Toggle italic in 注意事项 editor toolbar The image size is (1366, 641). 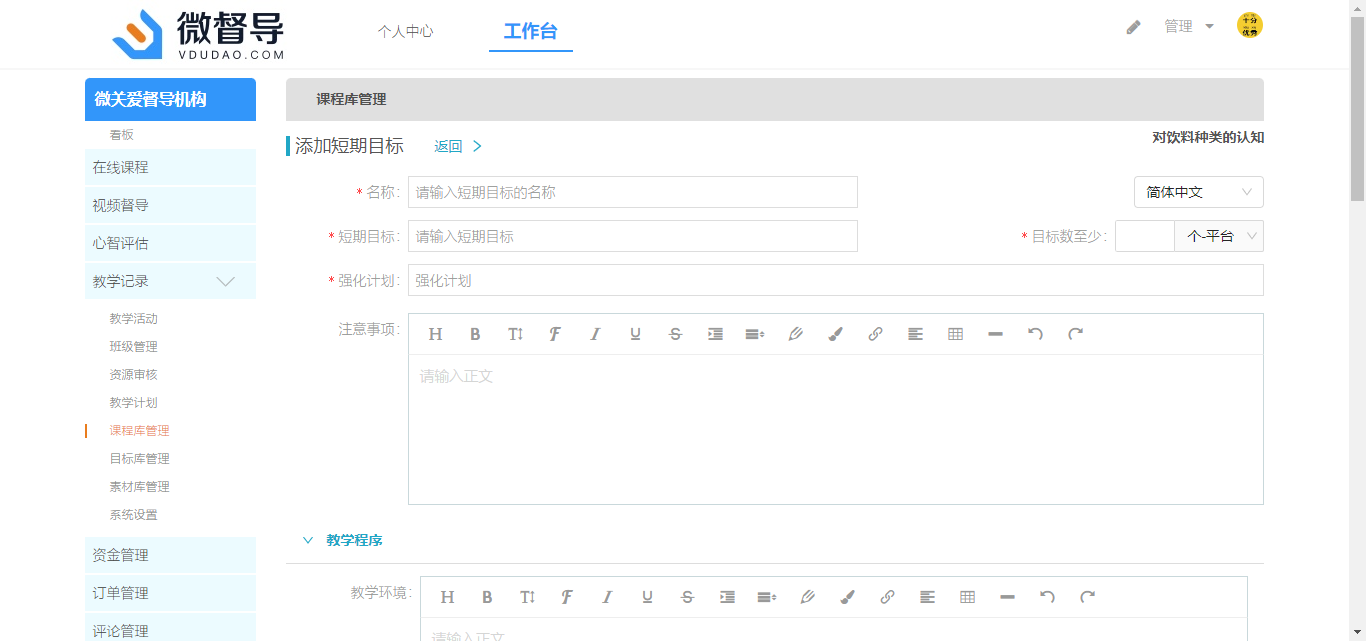[595, 334]
